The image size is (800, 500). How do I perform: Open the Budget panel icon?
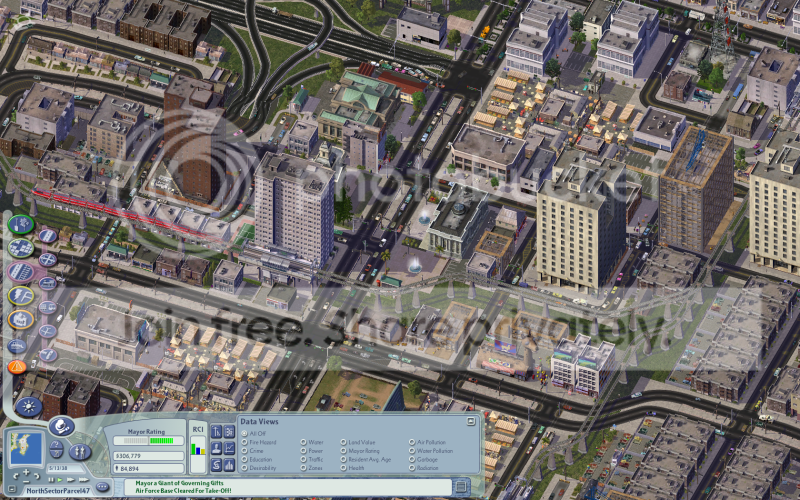coord(216,465)
